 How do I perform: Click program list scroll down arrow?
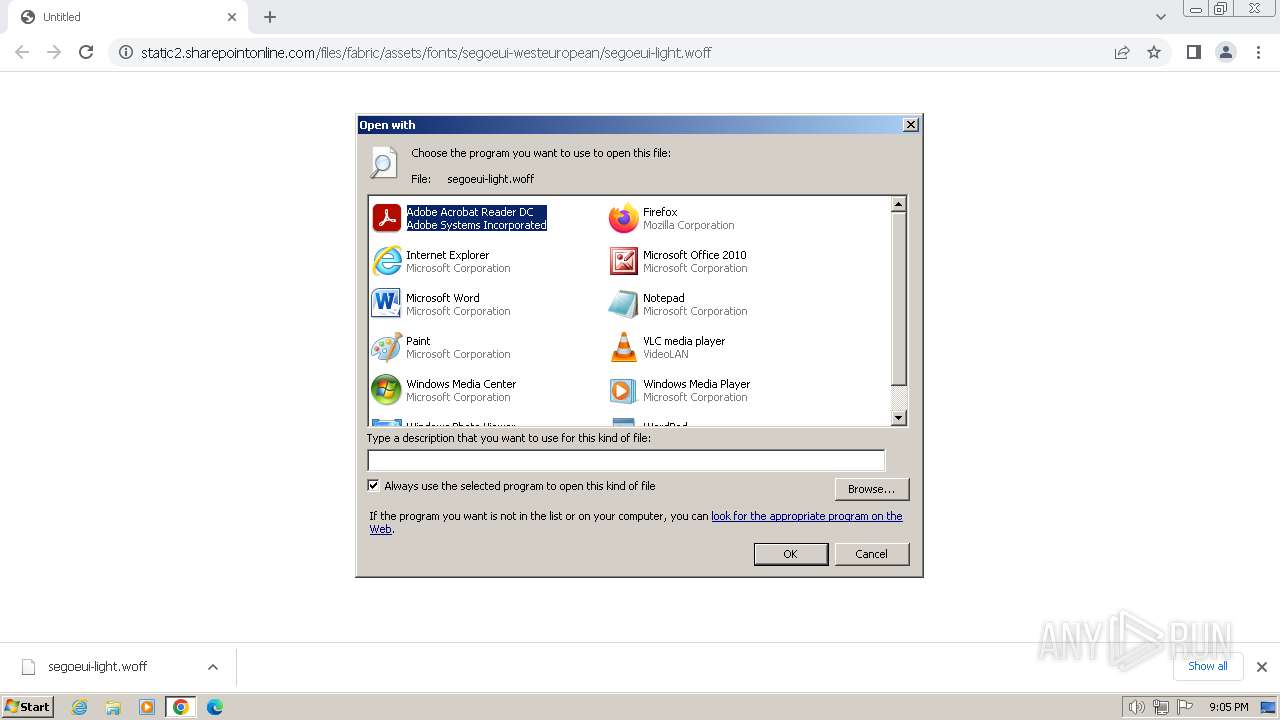[898, 418]
